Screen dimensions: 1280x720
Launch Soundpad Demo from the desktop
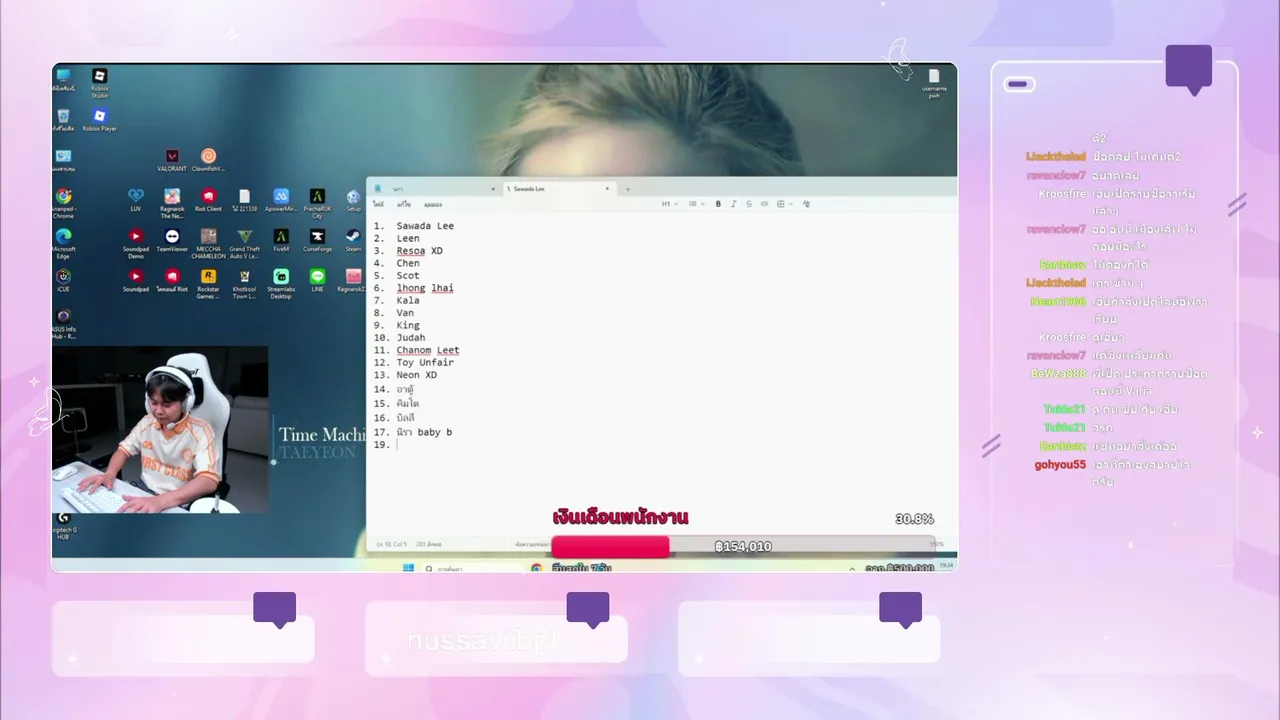pyautogui.click(x=136, y=243)
